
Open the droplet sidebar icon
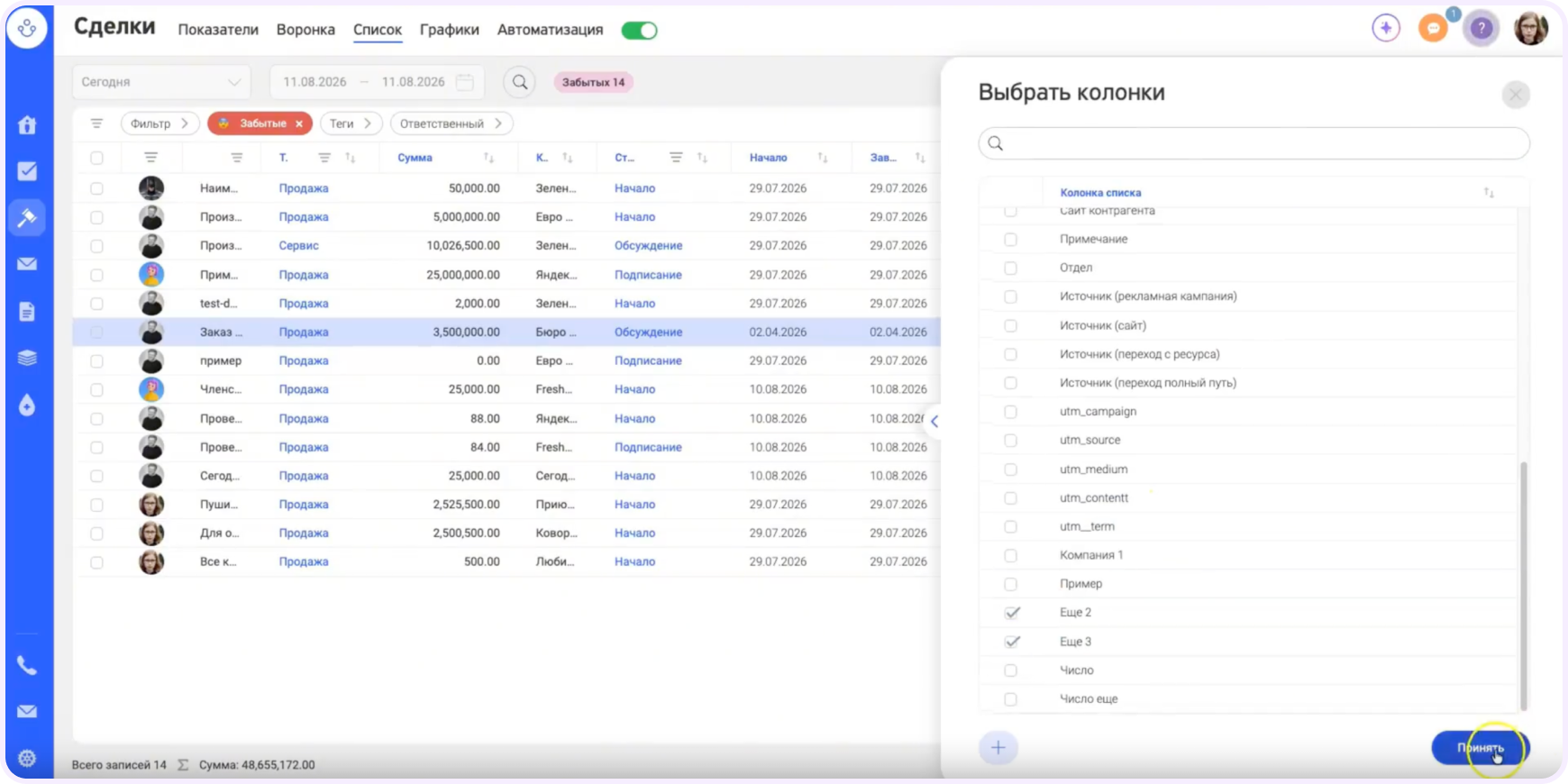tap(27, 406)
